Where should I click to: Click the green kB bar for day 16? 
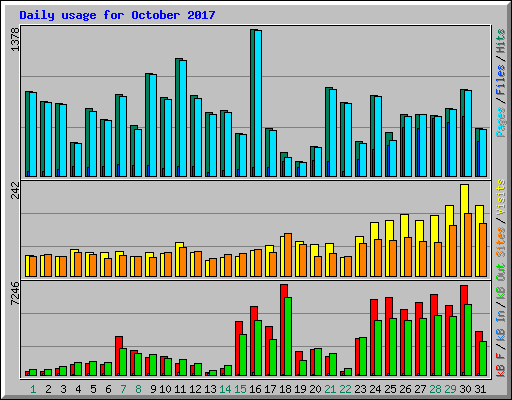[x=258, y=348]
